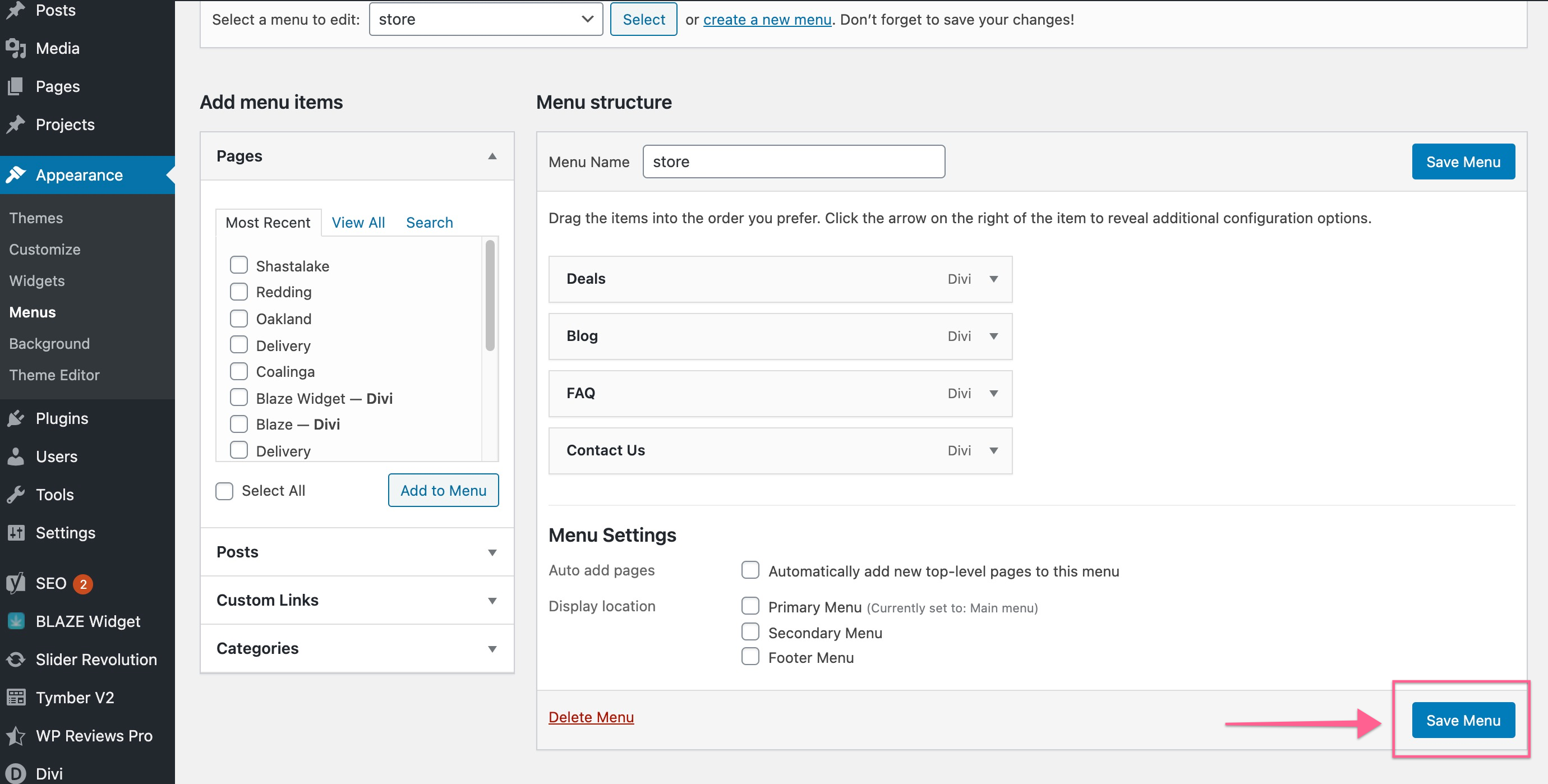Collapse the Pages panel arrow

tap(492, 156)
